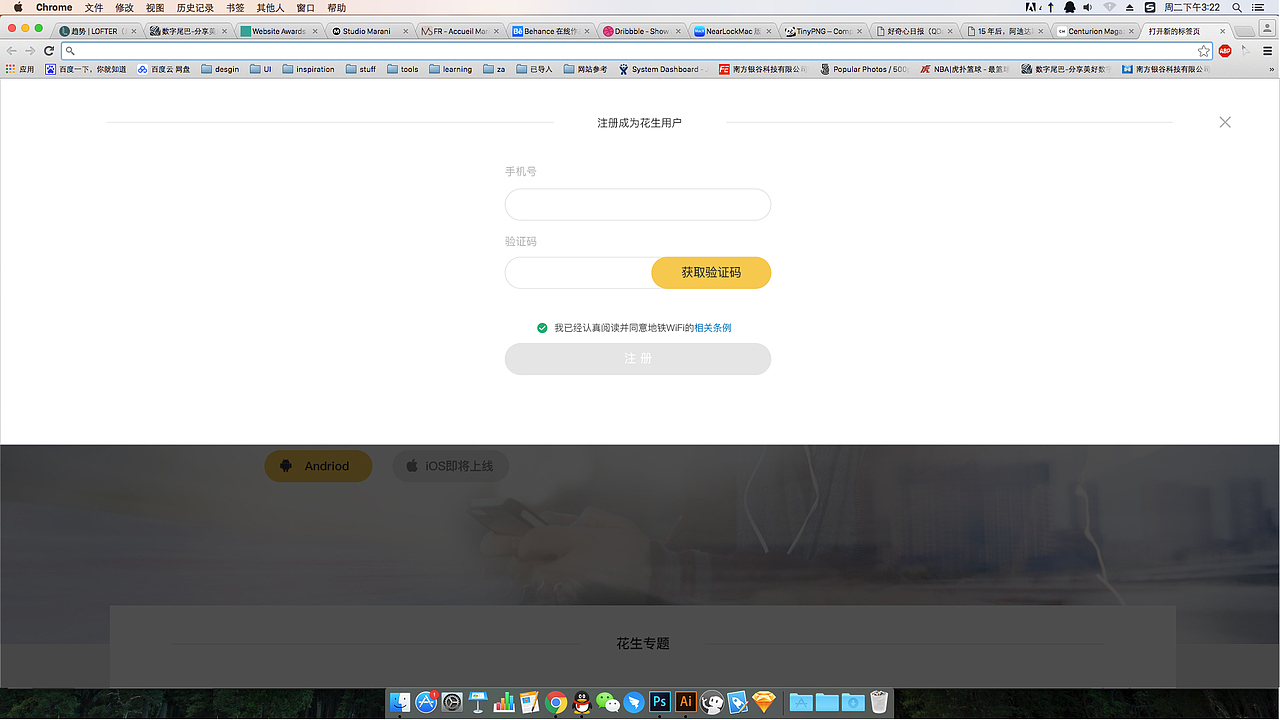Viewport: 1280px width, 720px height.
Task: Open the Sketch diamond icon in the Dock
Action: (763, 702)
